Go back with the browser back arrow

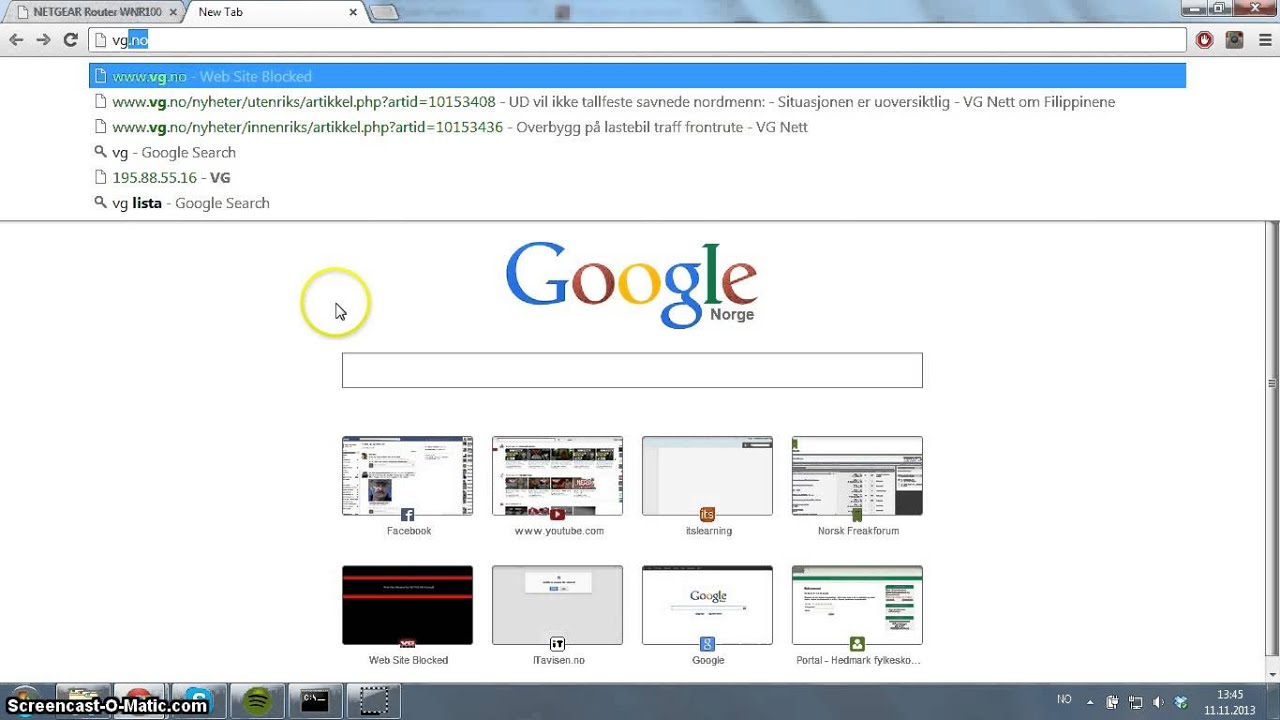16,40
